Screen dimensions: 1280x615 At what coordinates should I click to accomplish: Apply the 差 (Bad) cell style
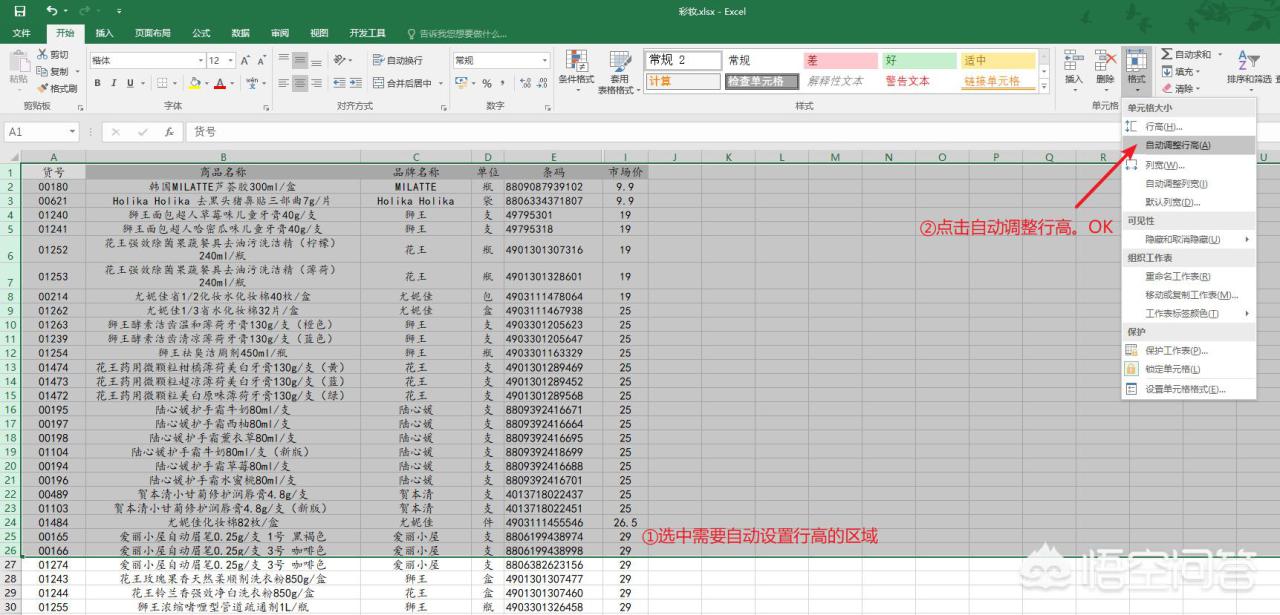click(x=840, y=61)
